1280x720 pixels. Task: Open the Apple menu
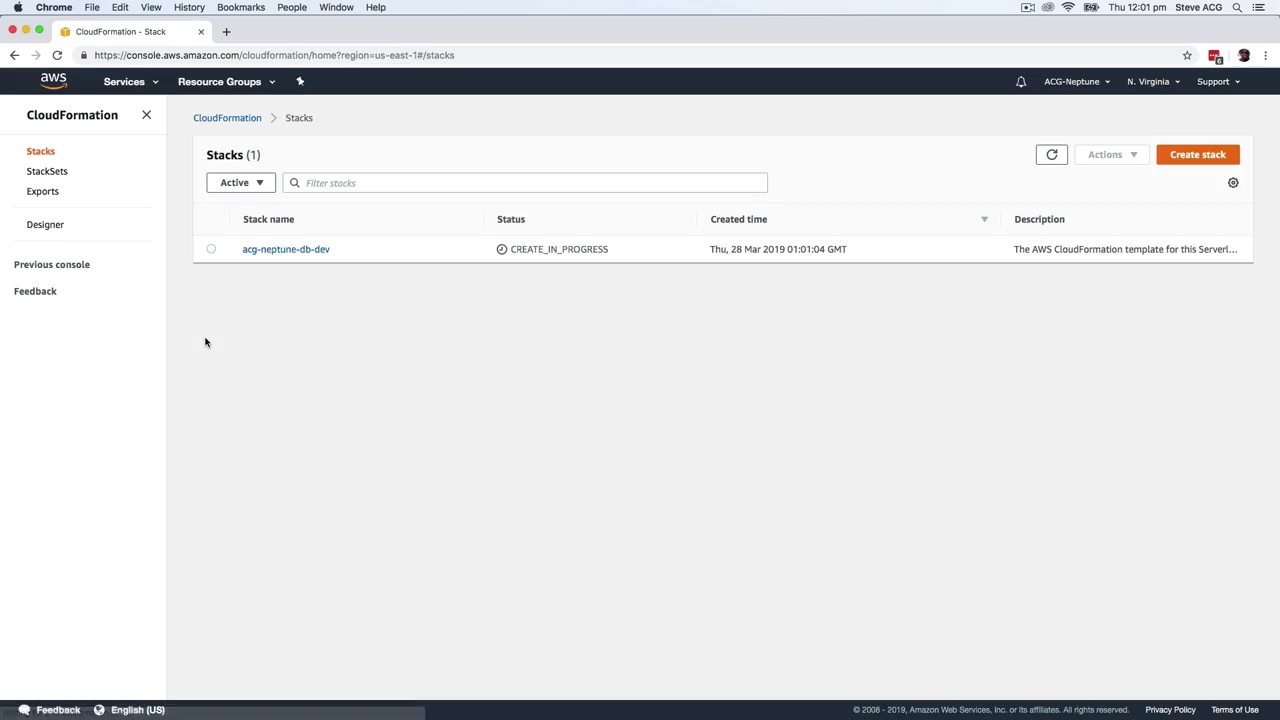[x=18, y=7]
